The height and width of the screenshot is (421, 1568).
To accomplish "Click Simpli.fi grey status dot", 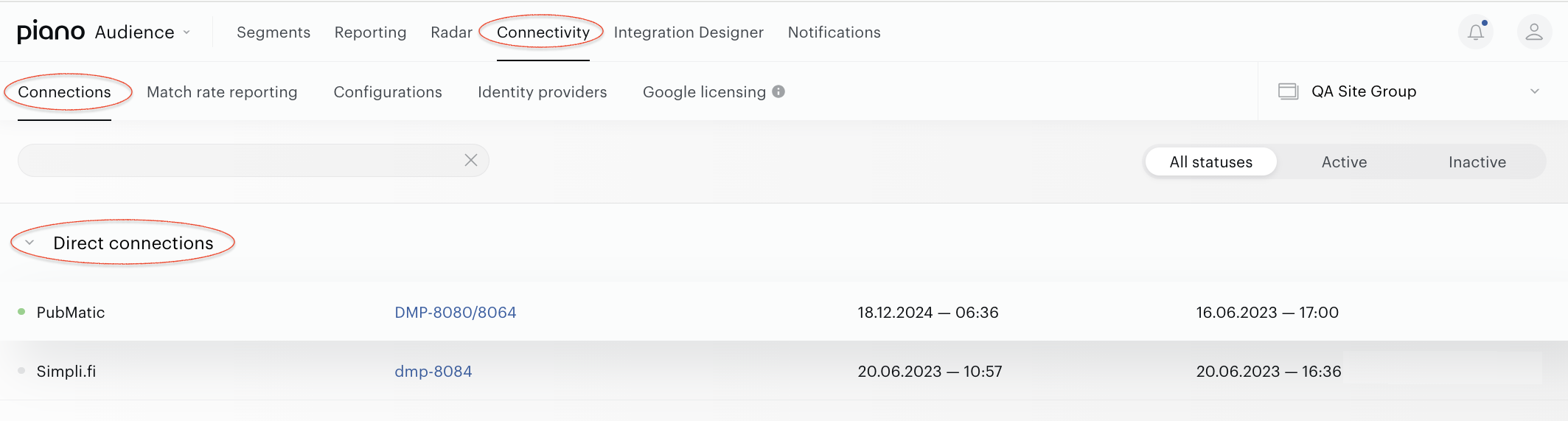I will 21,371.
